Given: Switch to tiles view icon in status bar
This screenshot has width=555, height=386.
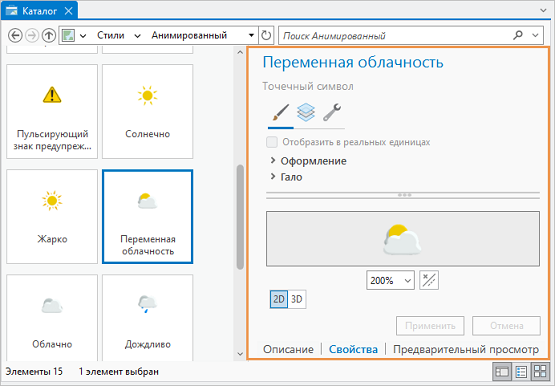Looking at the screenshot, I should [x=540, y=371].
